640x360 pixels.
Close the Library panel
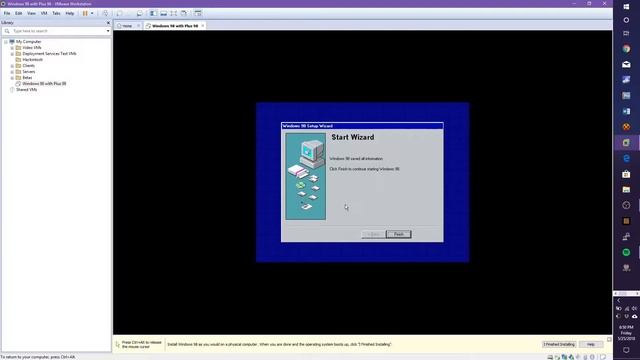(108, 23)
